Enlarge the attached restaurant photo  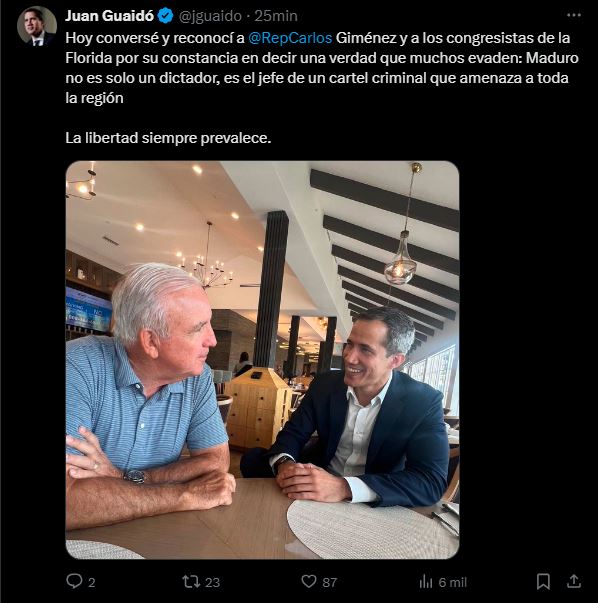(x=262, y=360)
